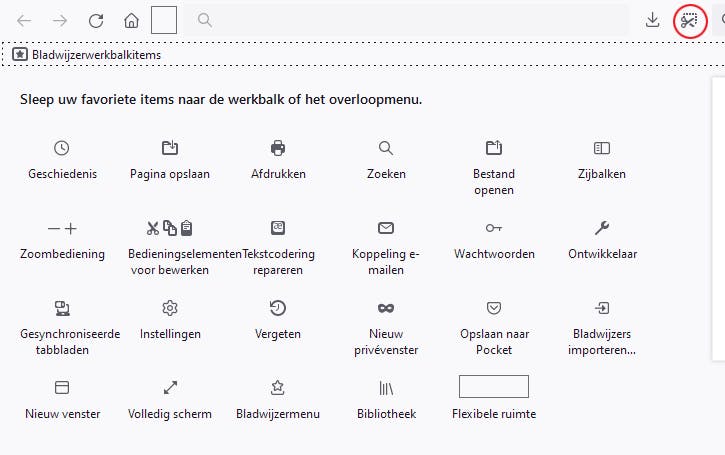Click inside the address search field

(x=410, y=20)
